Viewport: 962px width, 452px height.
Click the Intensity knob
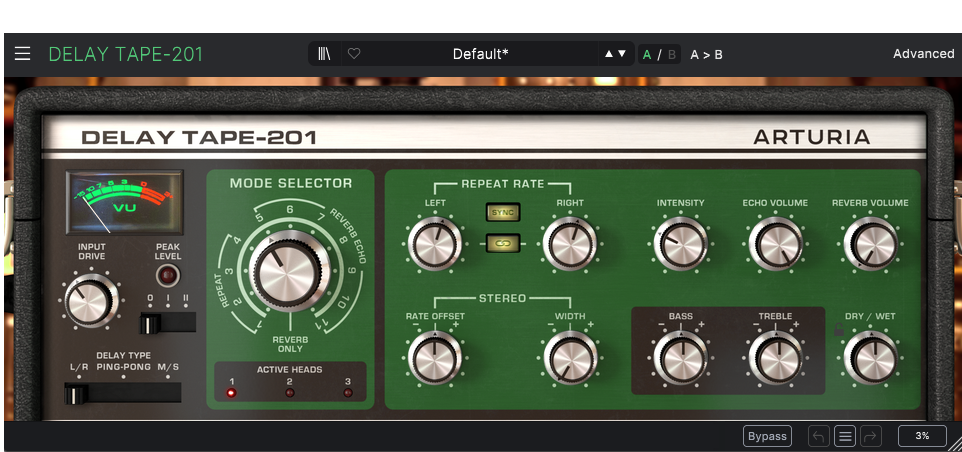[680, 243]
